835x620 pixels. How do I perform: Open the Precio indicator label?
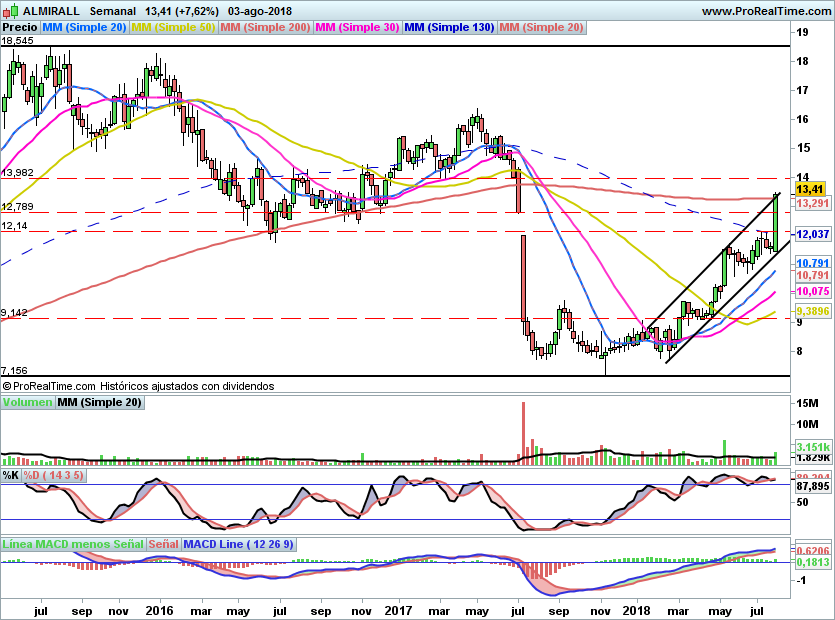coord(20,27)
